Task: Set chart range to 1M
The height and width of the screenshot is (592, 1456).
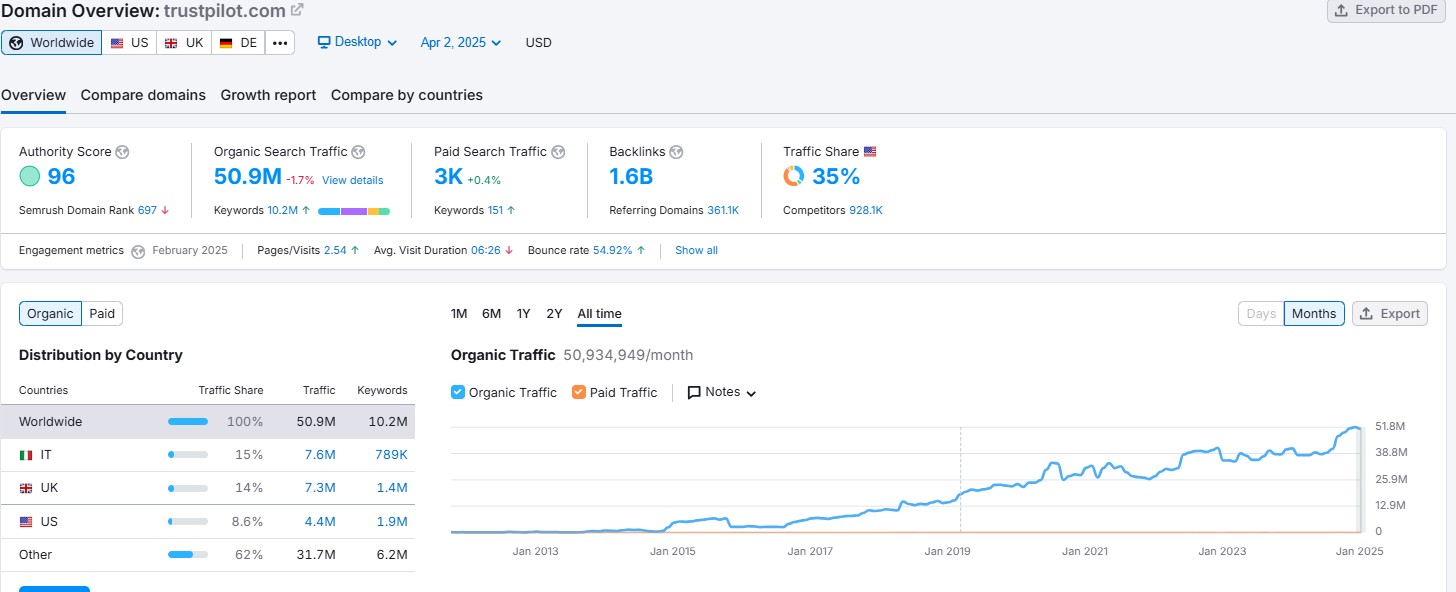Action: click(x=459, y=314)
